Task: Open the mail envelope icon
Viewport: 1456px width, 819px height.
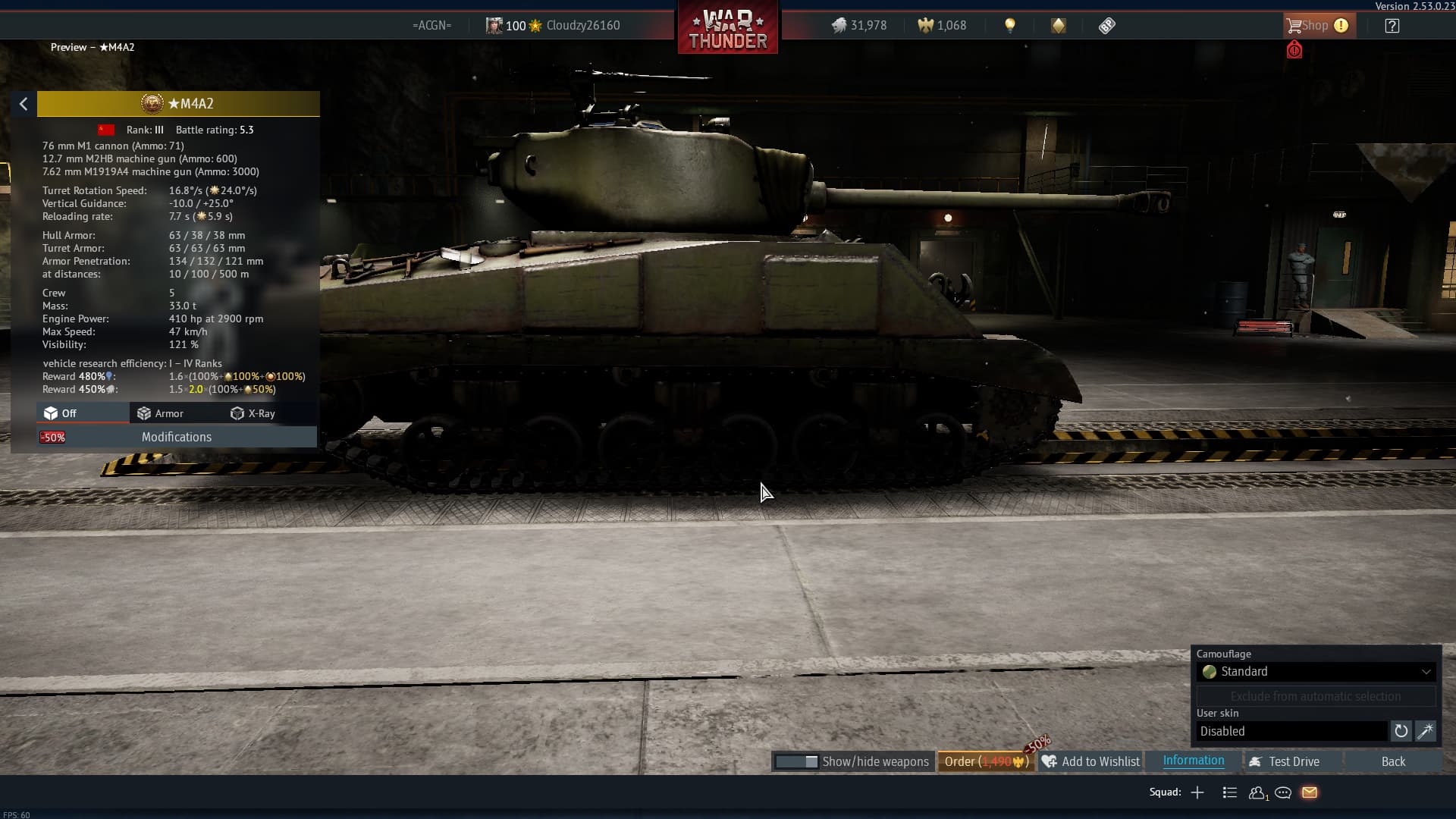Action: pos(1310,792)
